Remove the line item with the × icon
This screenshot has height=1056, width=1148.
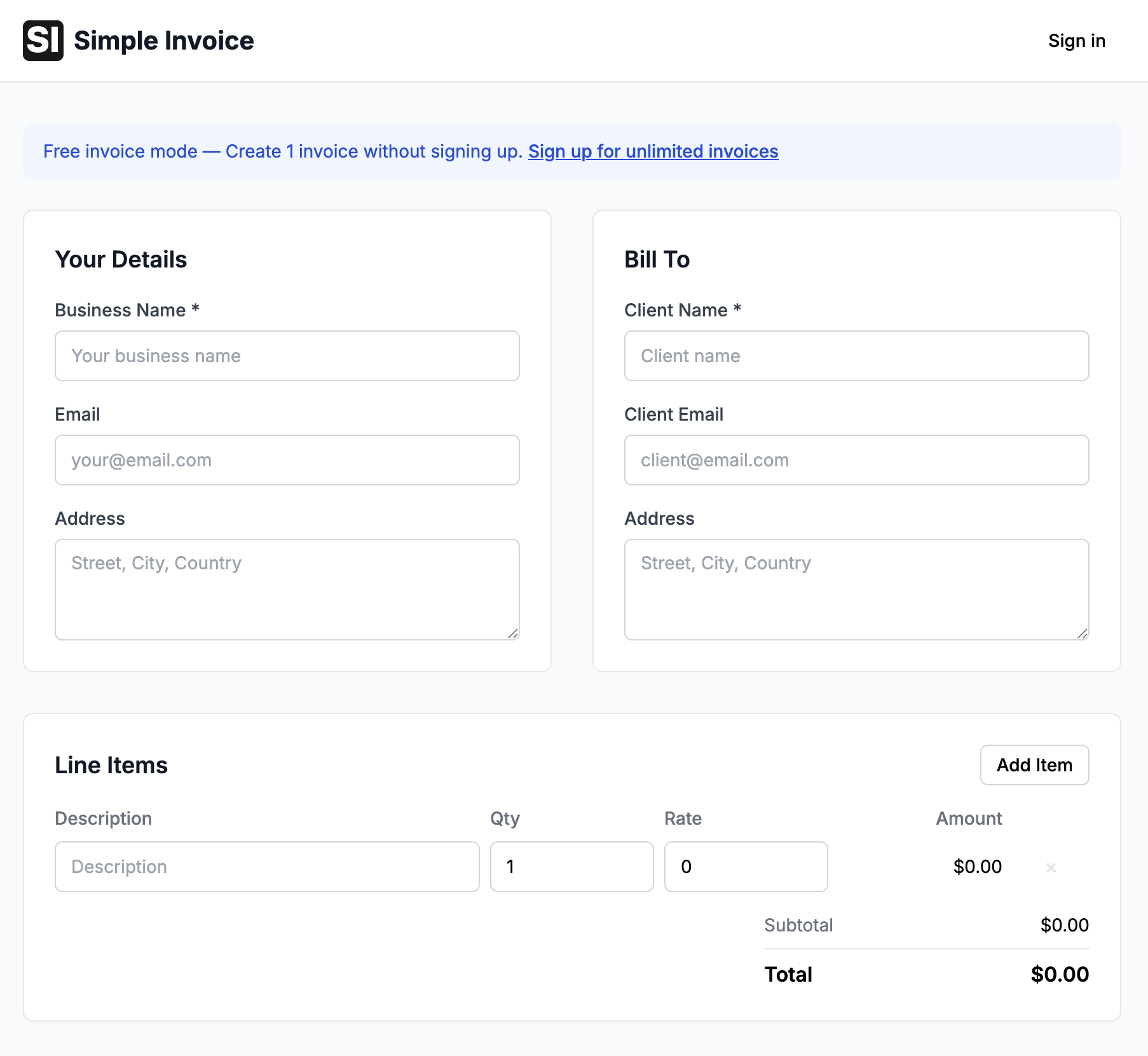pyautogui.click(x=1051, y=867)
